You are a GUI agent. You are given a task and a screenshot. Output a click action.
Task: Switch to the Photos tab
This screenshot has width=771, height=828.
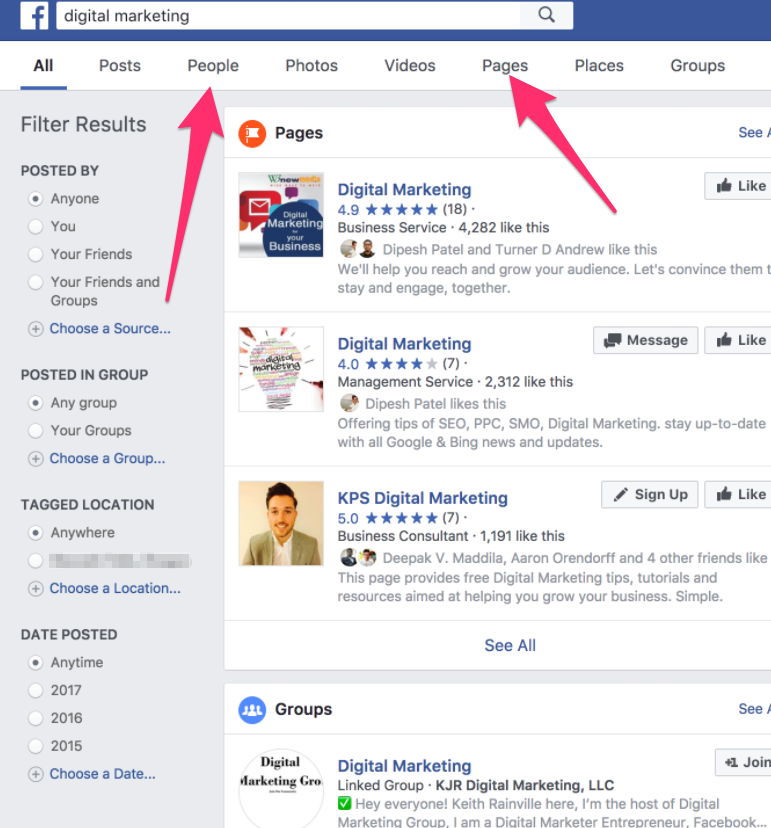[x=312, y=65]
